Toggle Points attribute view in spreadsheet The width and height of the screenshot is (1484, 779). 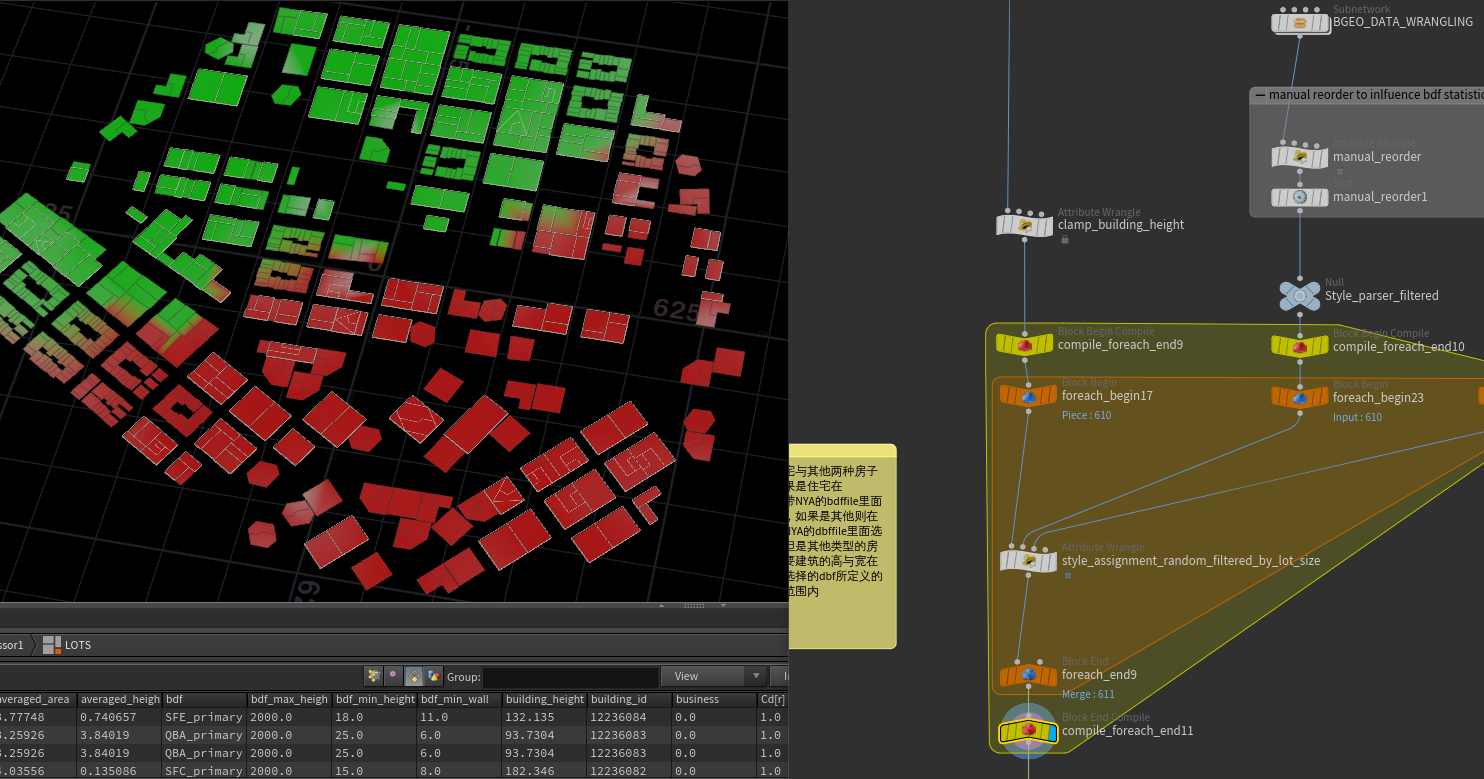373,676
